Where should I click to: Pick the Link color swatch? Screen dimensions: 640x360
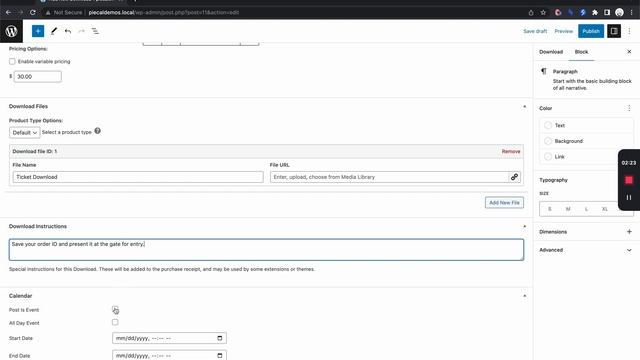[548, 157]
